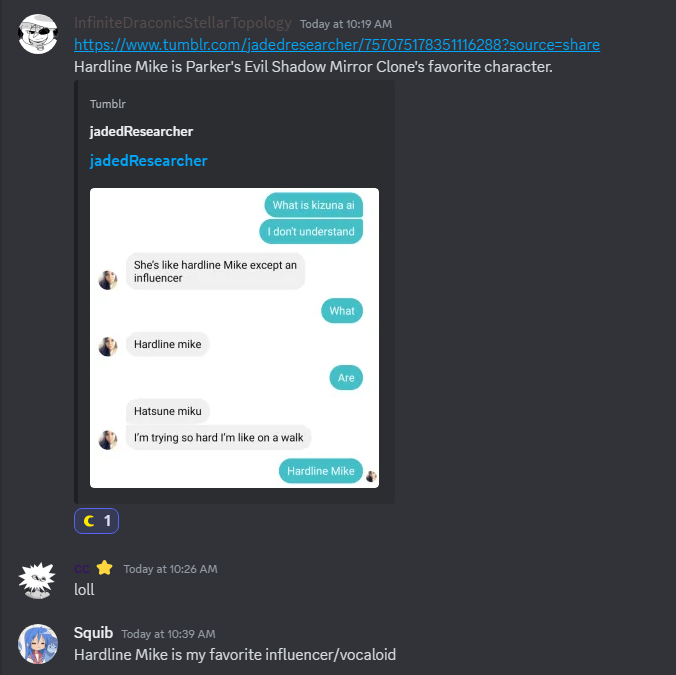Click the 'loll' message text
The width and height of the screenshot is (676, 675).
click(84, 589)
